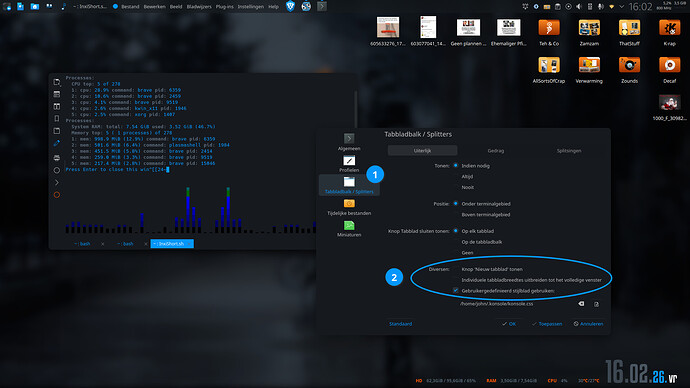Clear the stylesheet path field
Image resolution: width=690 pixels, height=388 pixels.
click(581, 304)
